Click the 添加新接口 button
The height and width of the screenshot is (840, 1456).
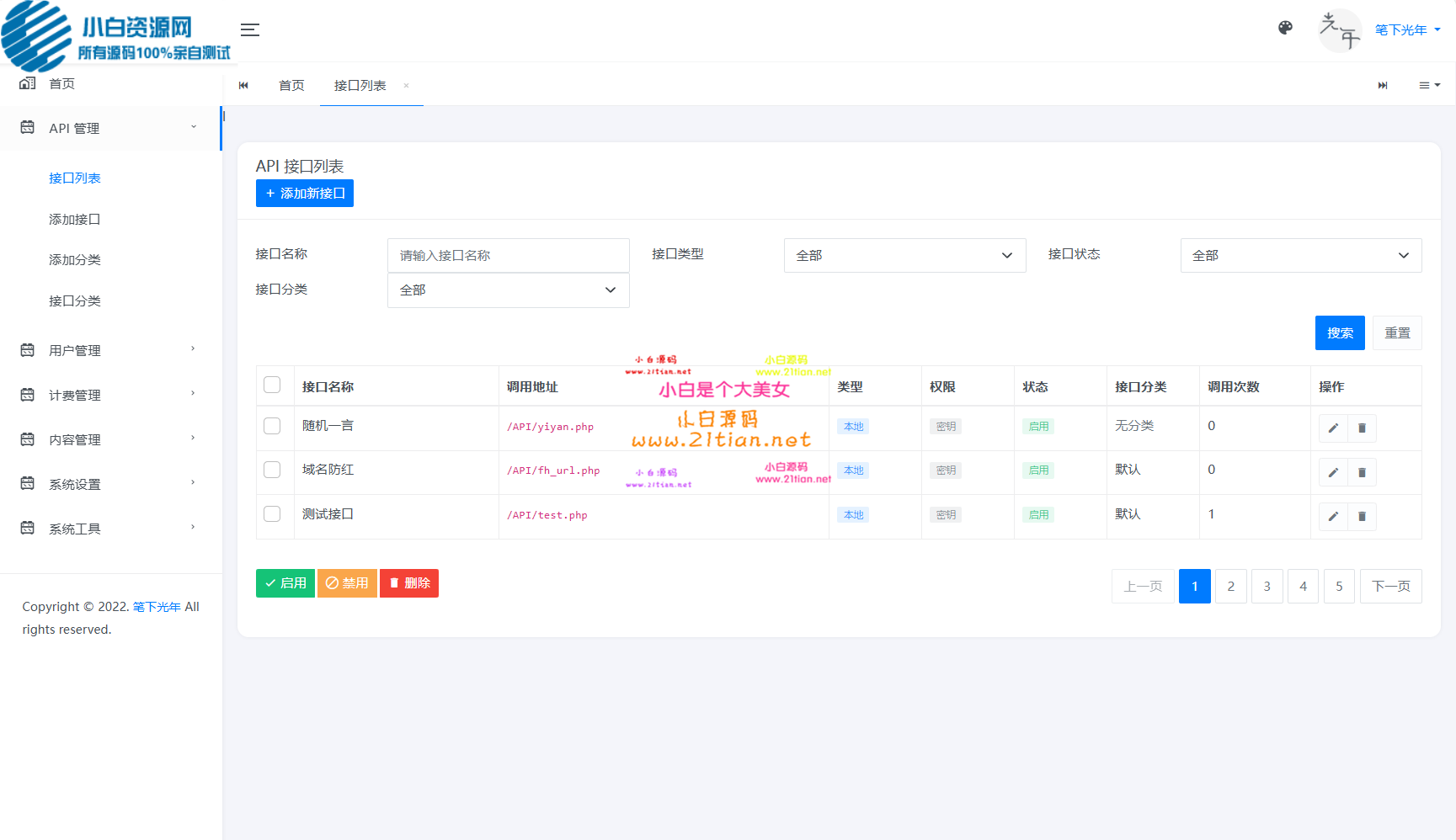[x=304, y=193]
